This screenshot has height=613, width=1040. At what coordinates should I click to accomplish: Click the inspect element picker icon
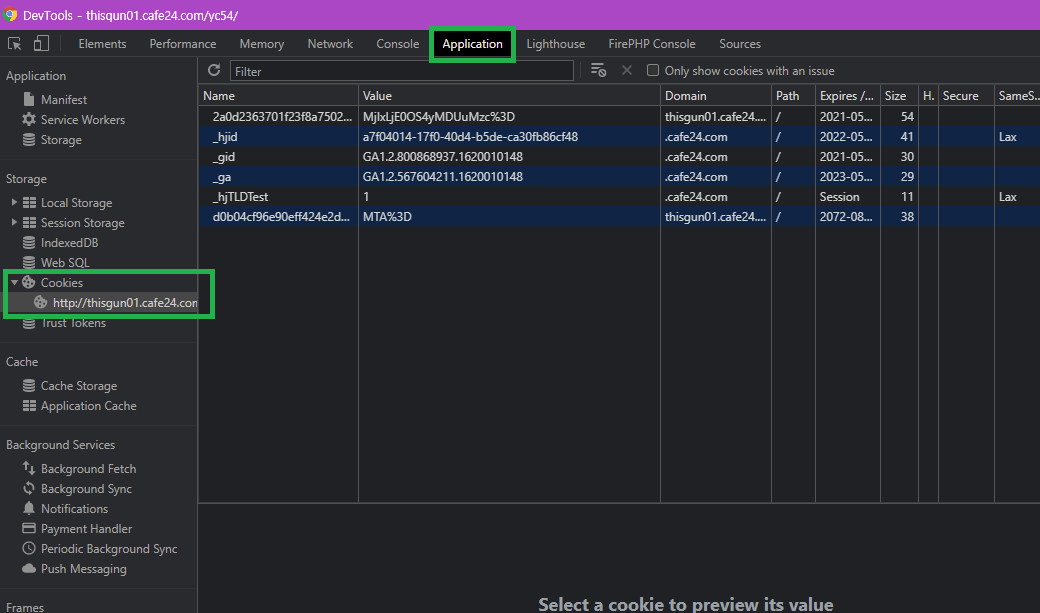coord(15,44)
